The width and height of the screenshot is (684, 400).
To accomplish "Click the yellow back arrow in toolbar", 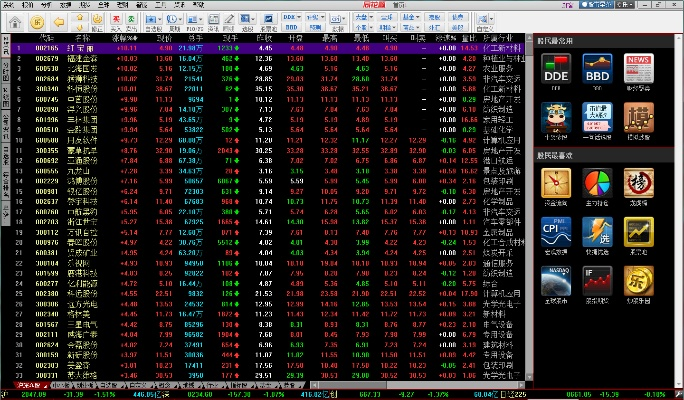I will click(x=60, y=20).
